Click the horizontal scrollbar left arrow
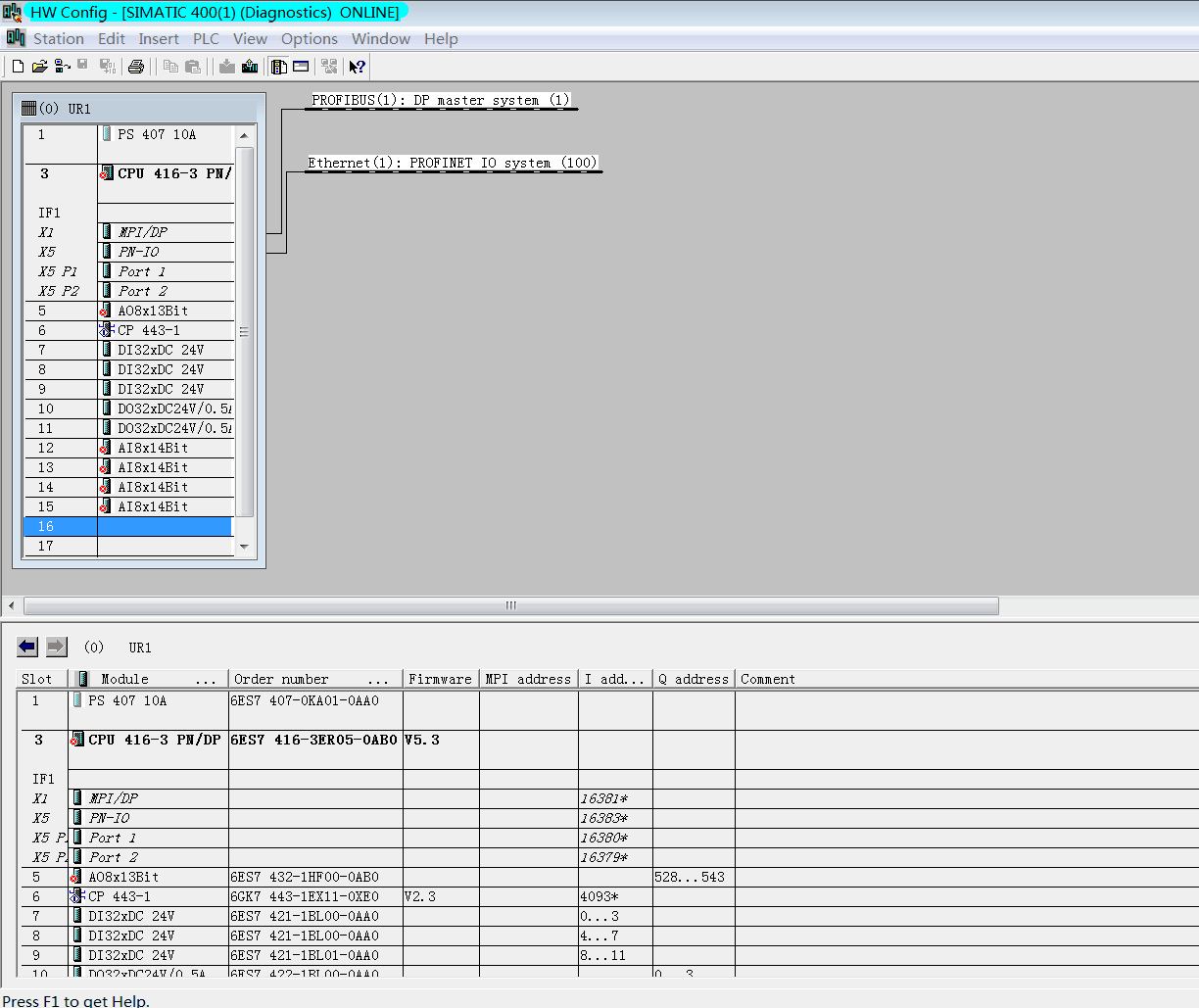Viewport: 1199px width, 1008px height. (12, 605)
